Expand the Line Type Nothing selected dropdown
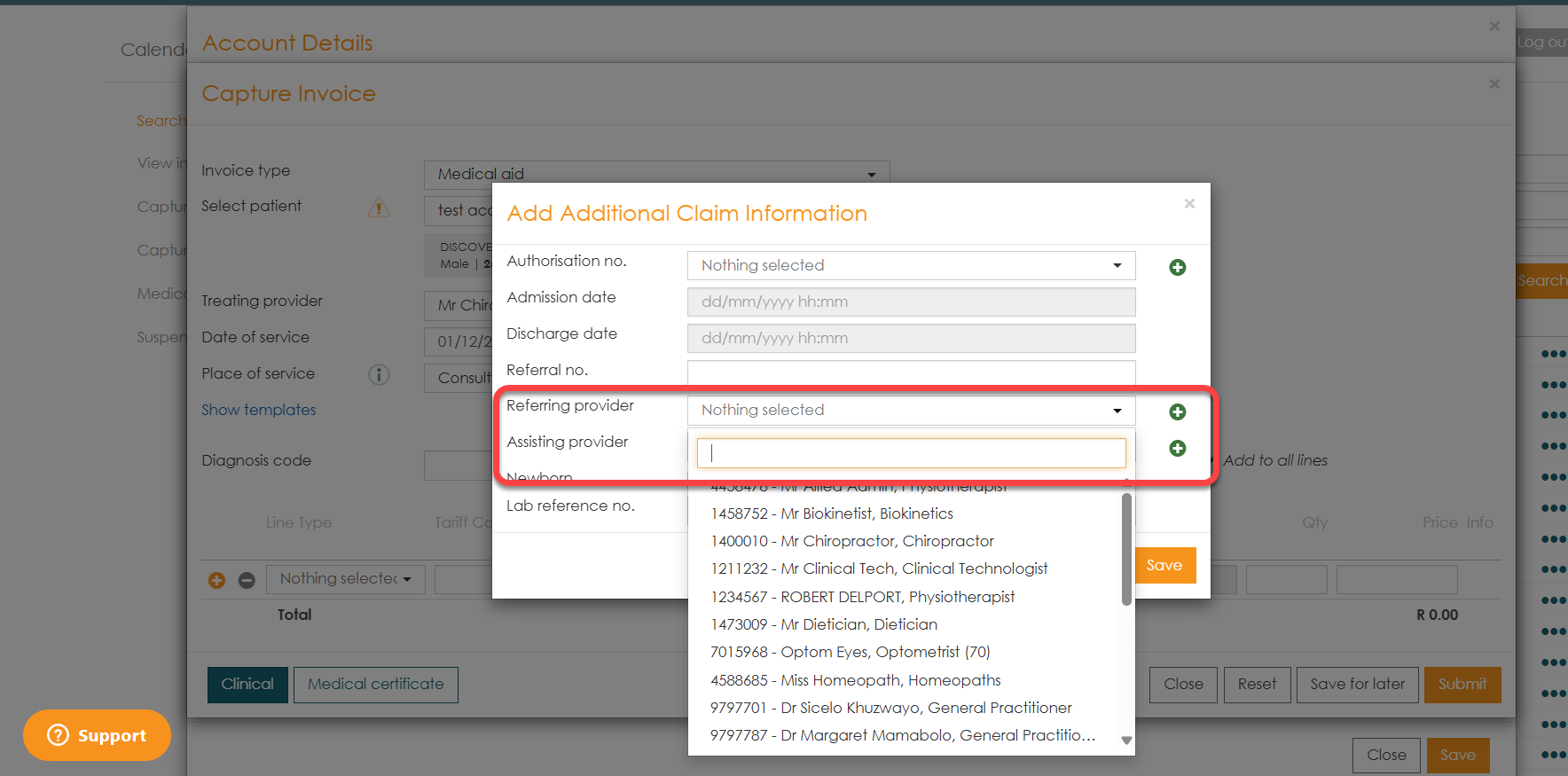Viewport: 1568px width, 776px height. [x=345, y=579]
